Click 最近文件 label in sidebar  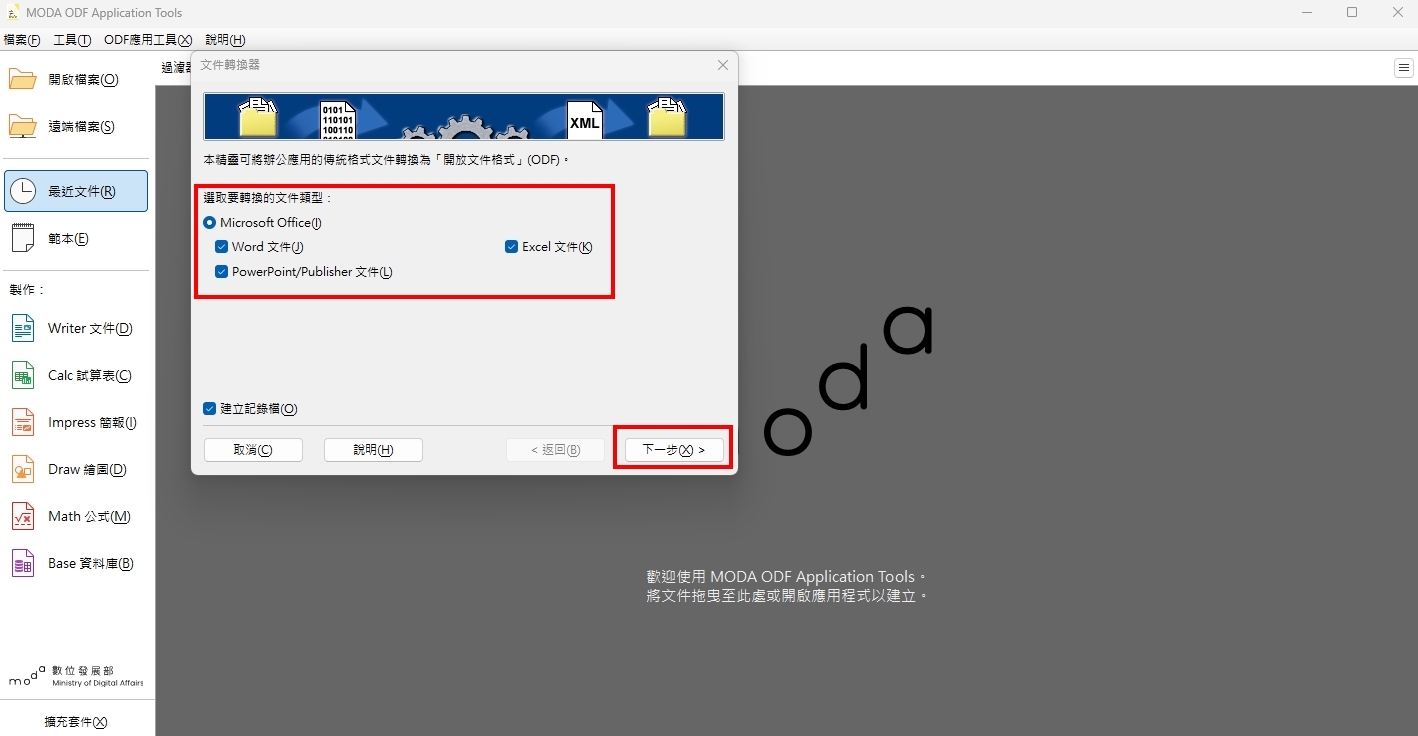82,192
